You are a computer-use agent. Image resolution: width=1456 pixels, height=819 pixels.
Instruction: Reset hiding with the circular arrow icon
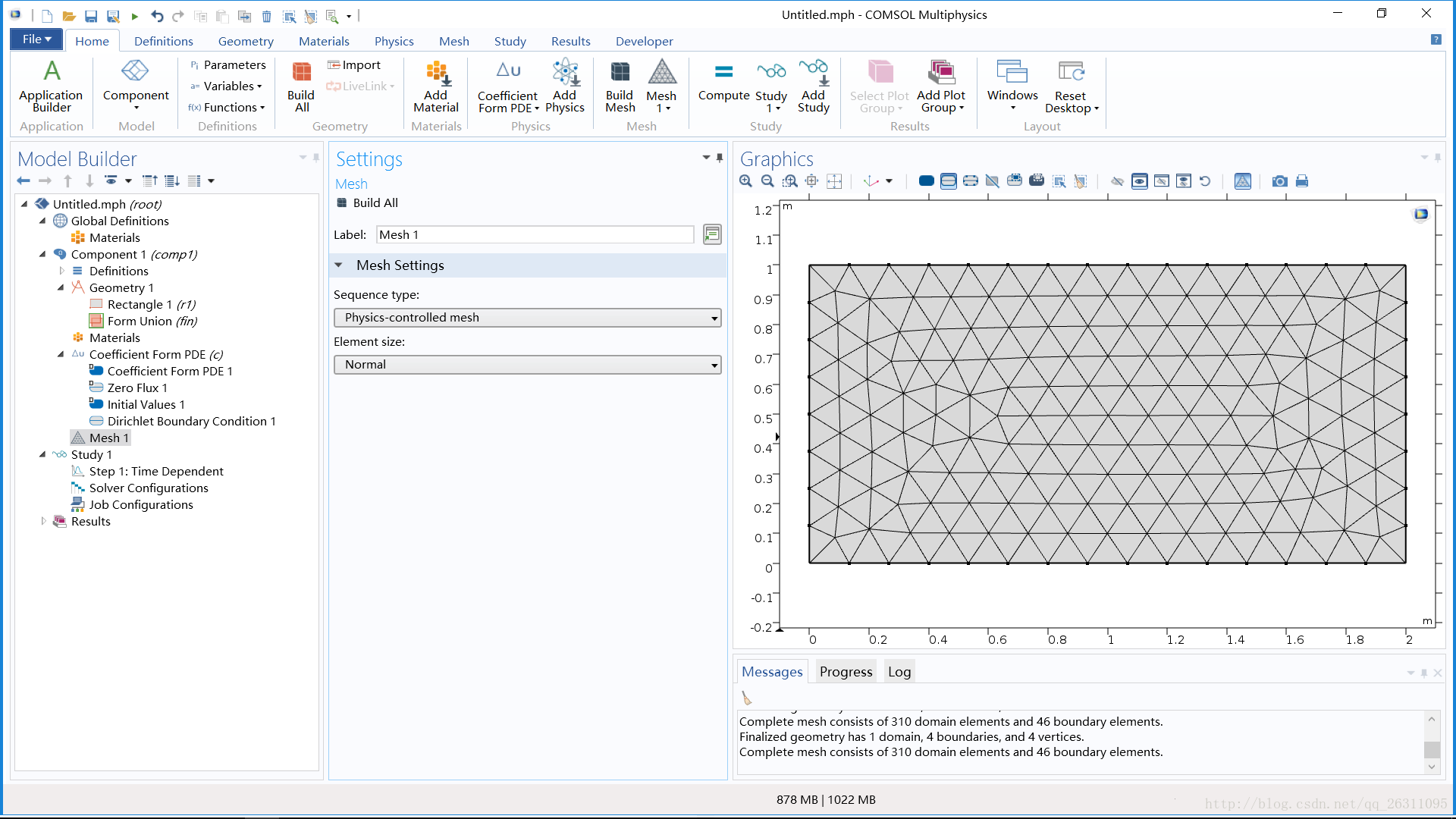tap(1205, 181)
